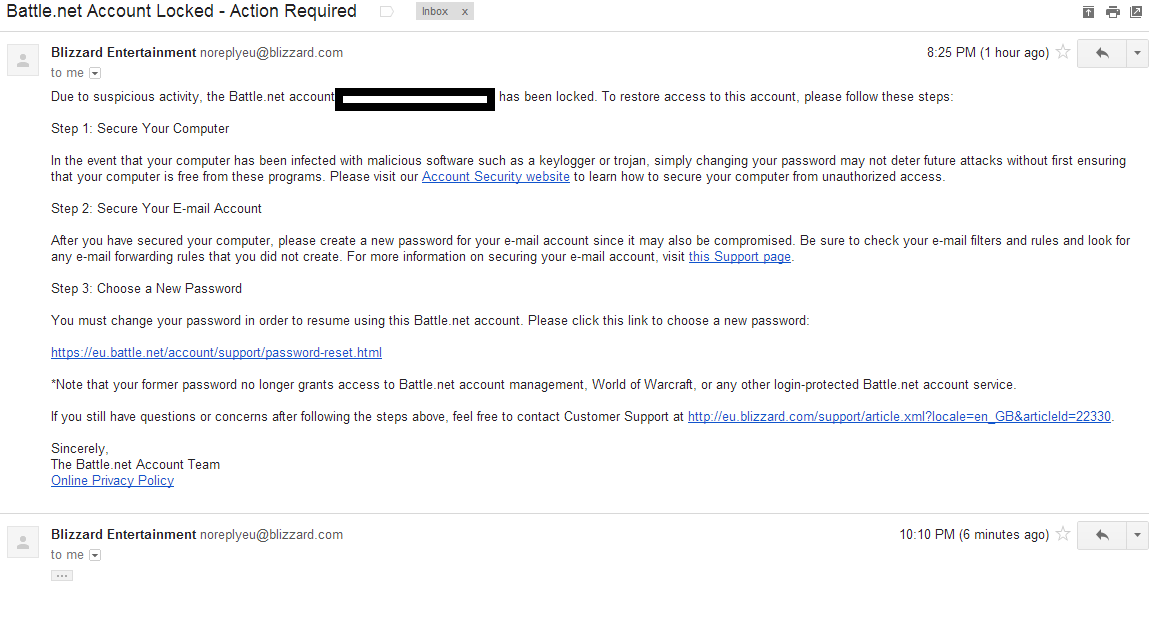Image resolution: width=1169 pixels, height=630 pixels.
Task: Star the 10:10 PM message
Action: 1063,534
